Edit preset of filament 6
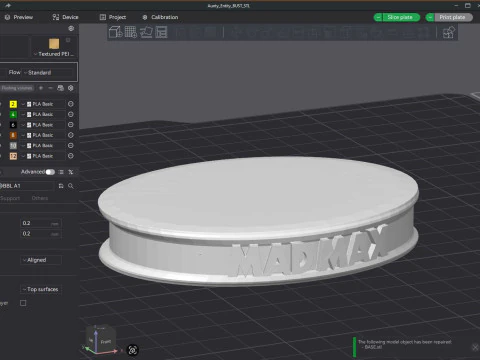Screen dimensions: 480x360 pyautogui.click(x=71, y=125)
